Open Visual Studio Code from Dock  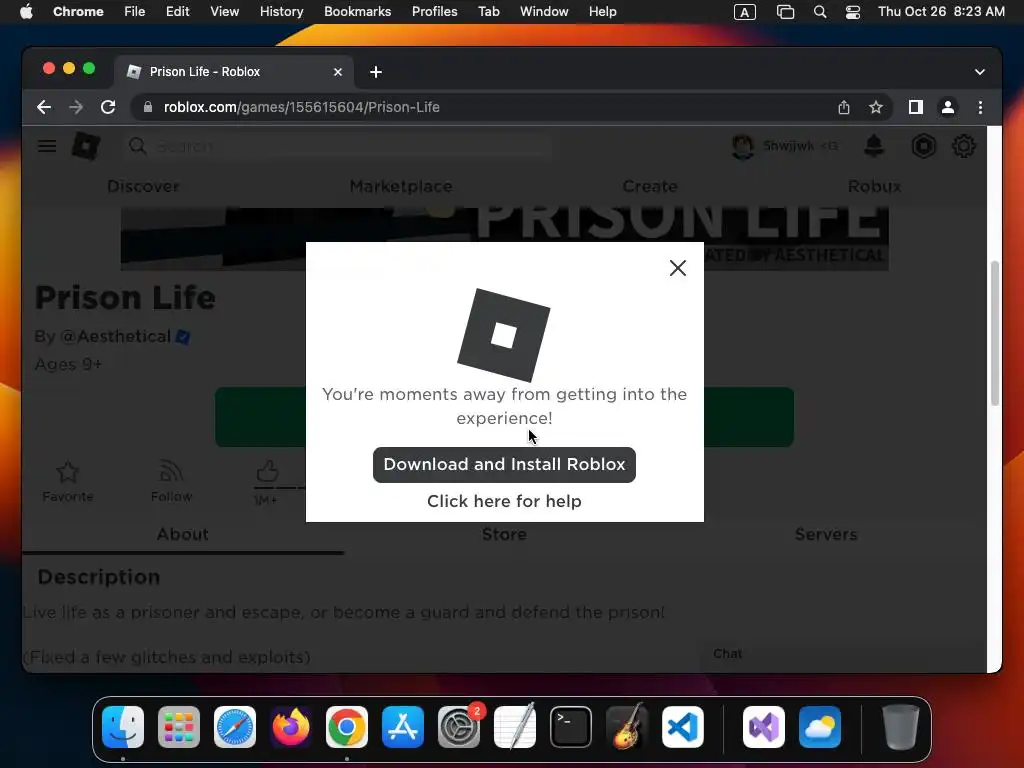point(682,726)
